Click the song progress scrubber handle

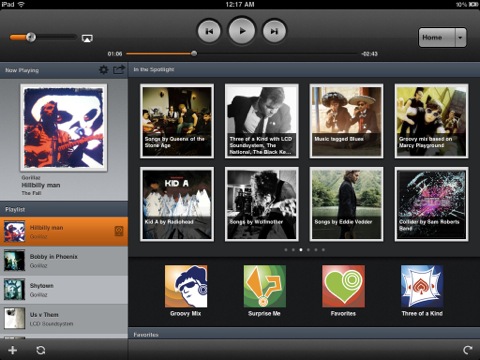[x=194, y=53]
